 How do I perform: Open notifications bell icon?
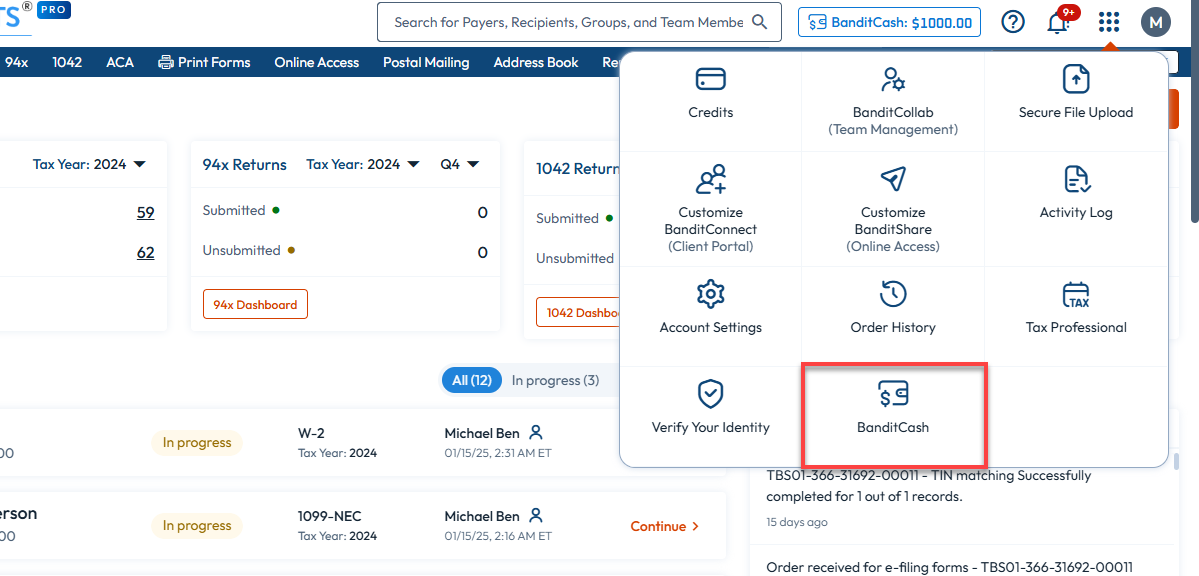[1058, 23]
